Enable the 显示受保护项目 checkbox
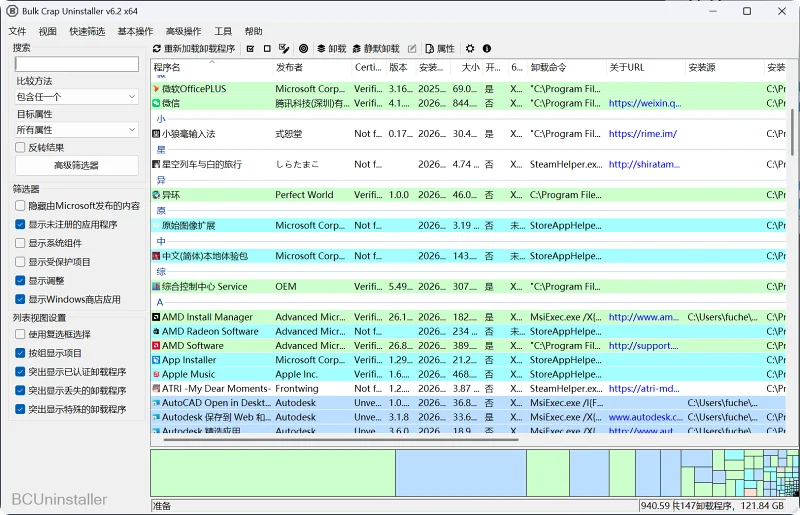Viewport: 800px width, 515px height. tap(20, 262)
